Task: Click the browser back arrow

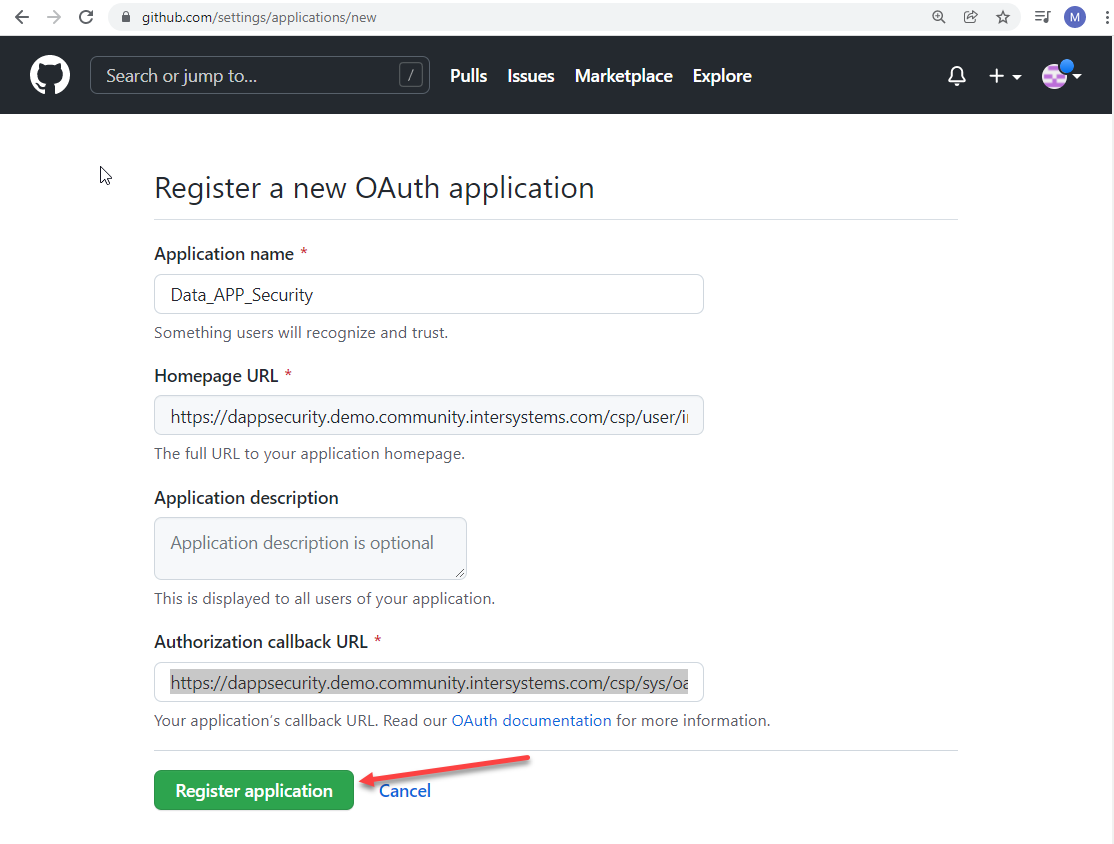Action: [21, 17]
